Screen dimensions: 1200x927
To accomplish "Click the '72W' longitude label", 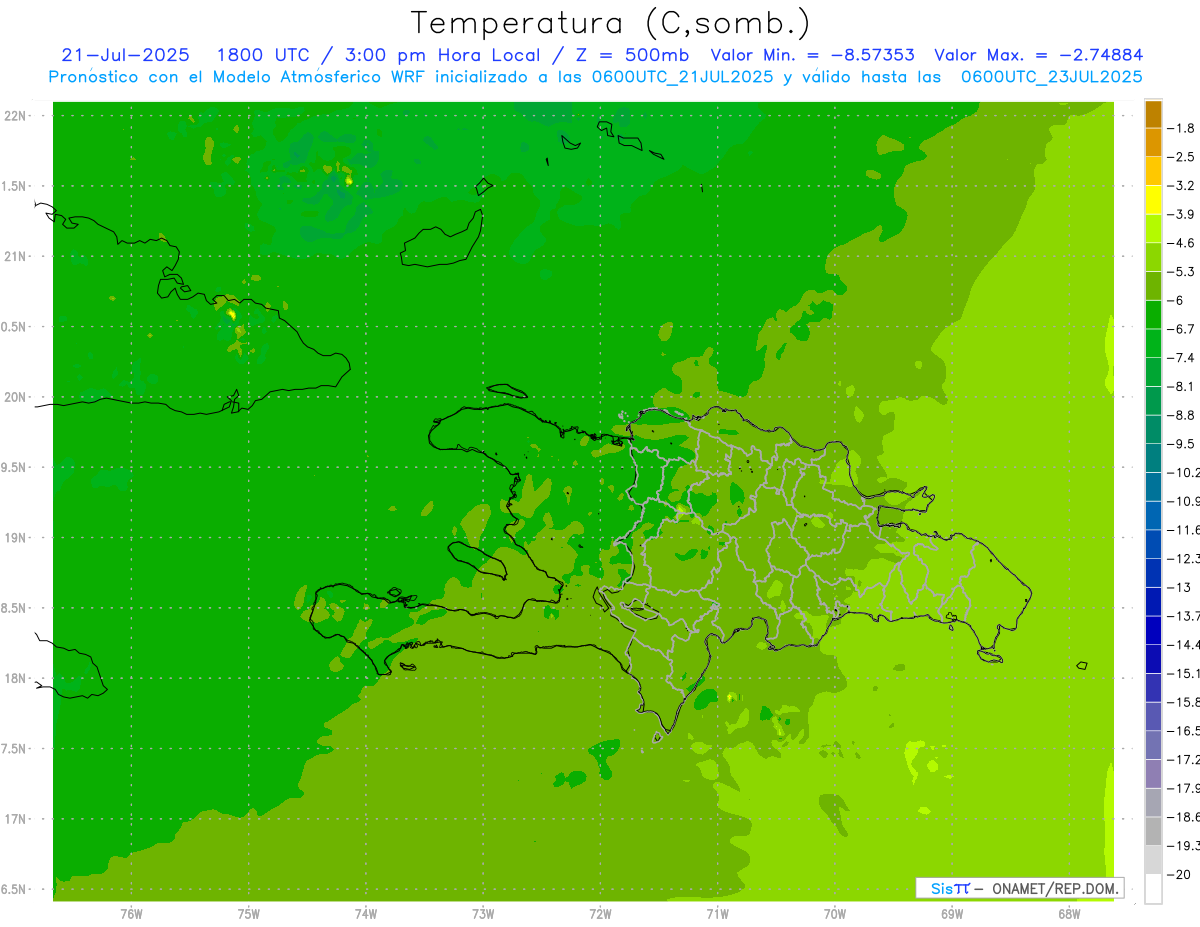I will click(601, 914).
